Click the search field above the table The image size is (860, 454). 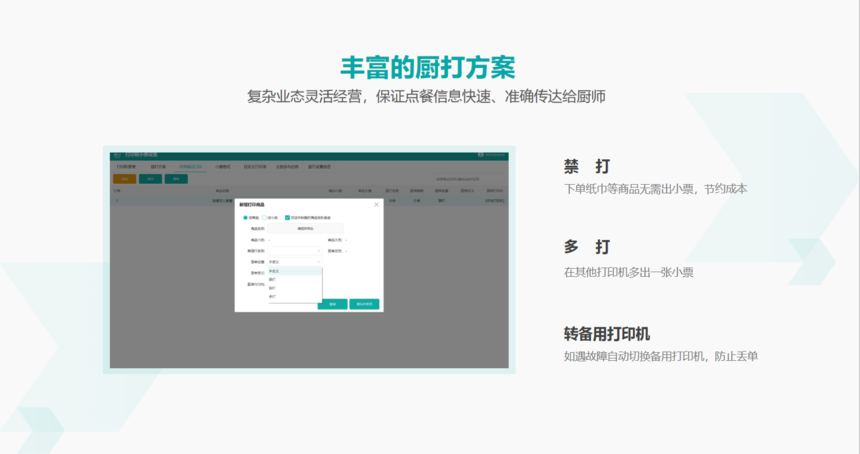coord(458,179)
